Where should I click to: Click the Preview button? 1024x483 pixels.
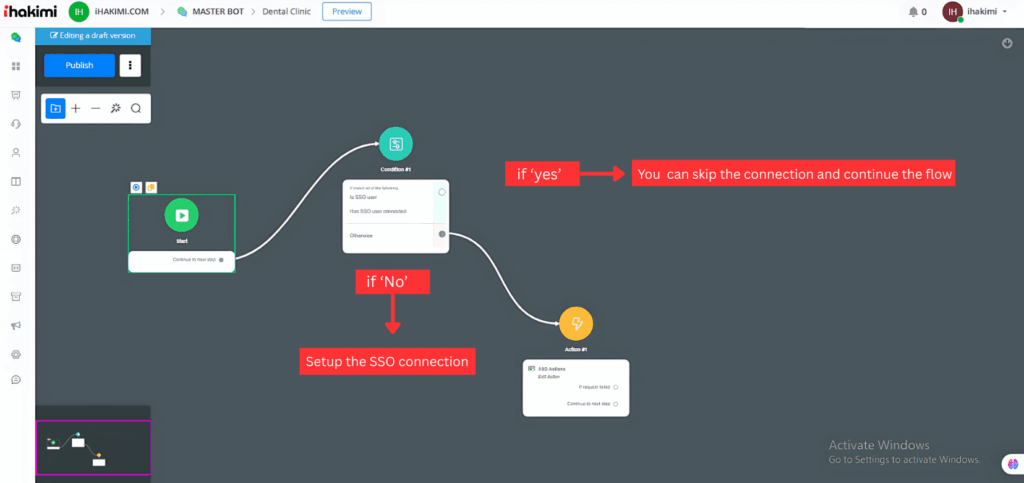click(346, 12)
